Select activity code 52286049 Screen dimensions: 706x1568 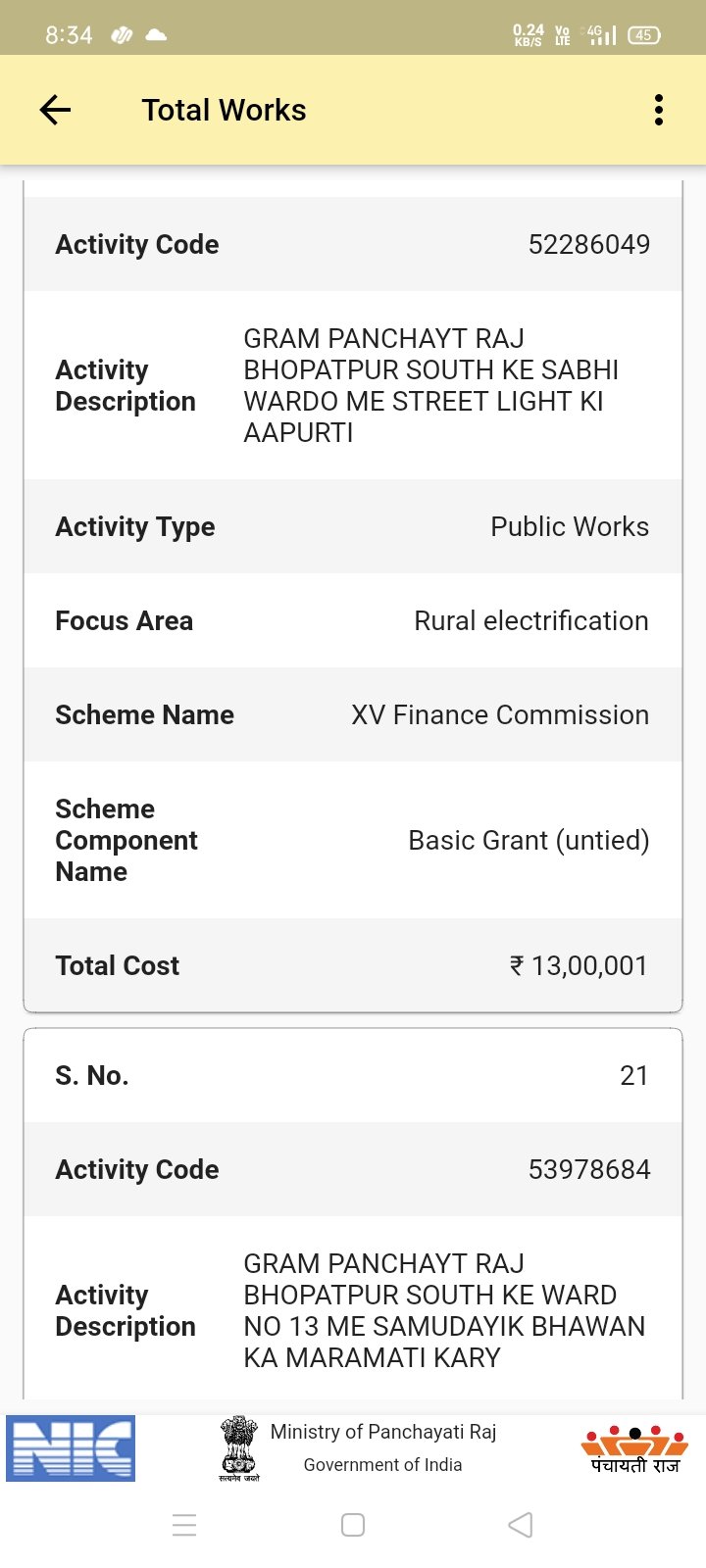588,244
